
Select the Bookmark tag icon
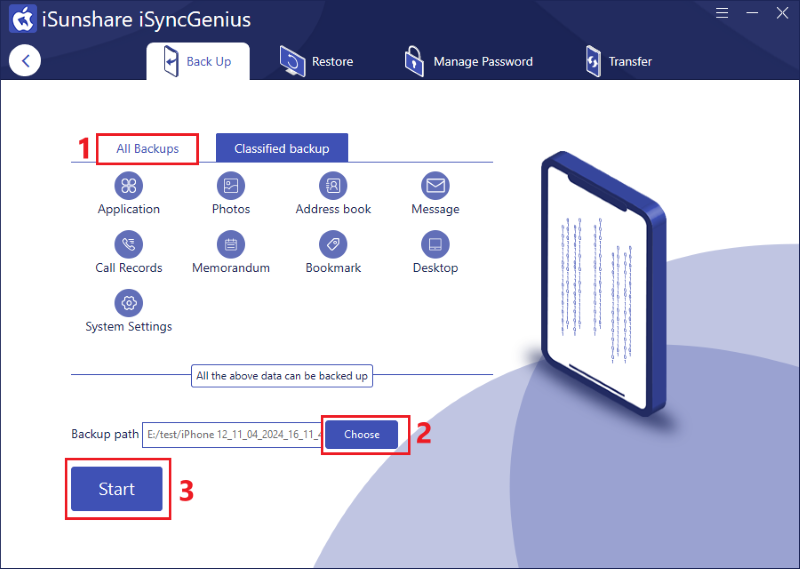[x=333, y=244]
